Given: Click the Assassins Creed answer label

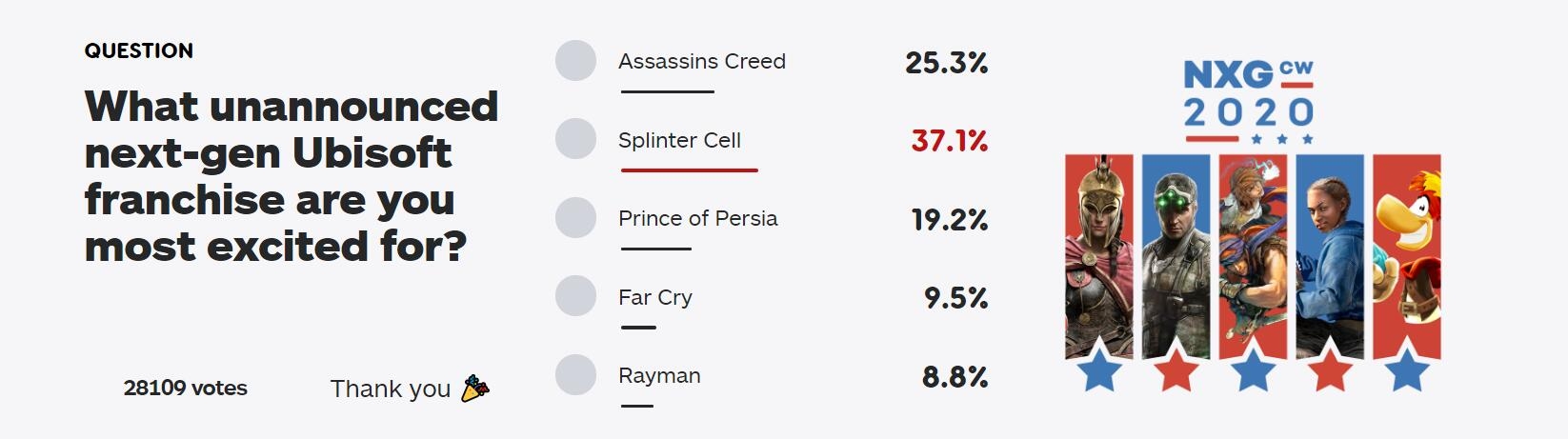Looking at the screenshot, I should (702, 61).
